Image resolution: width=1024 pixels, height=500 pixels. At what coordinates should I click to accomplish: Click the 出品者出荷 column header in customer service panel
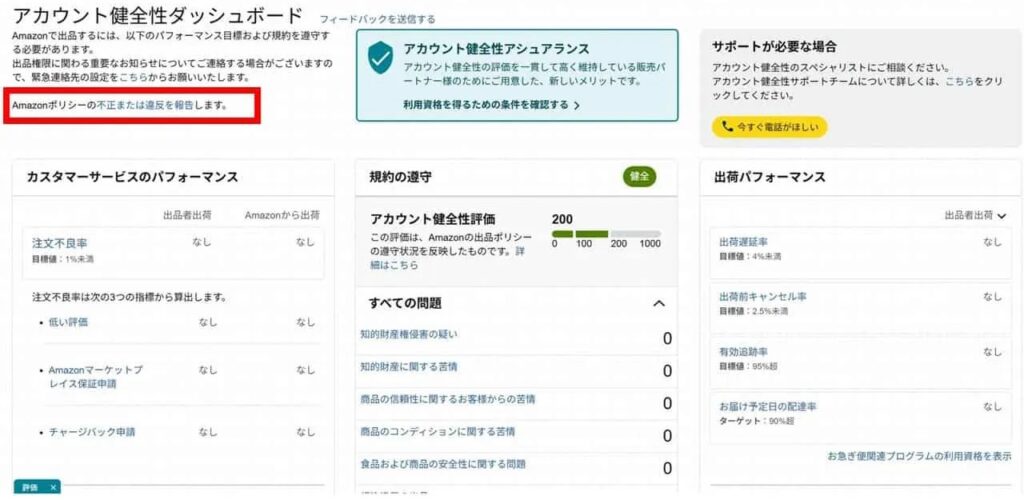pos(187,215)
